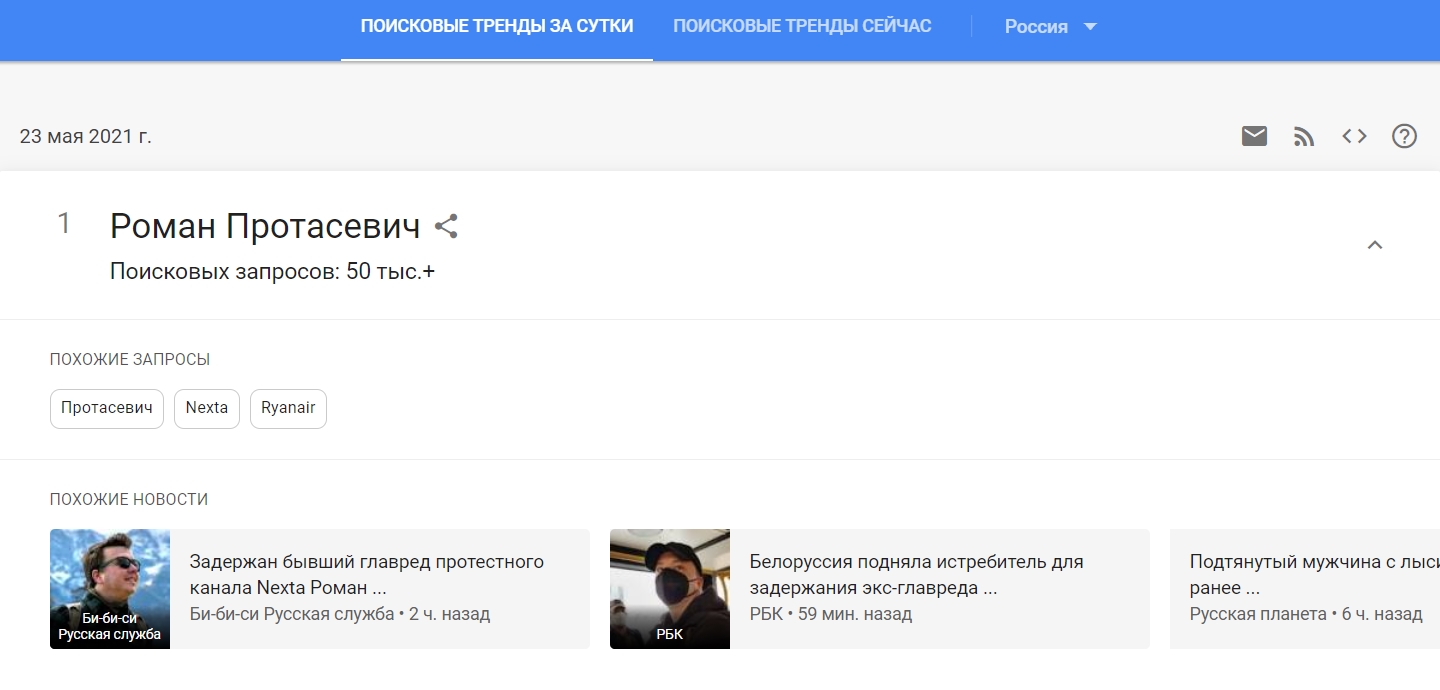Collapse the Роман Протасевич trend chevron

1375,245
